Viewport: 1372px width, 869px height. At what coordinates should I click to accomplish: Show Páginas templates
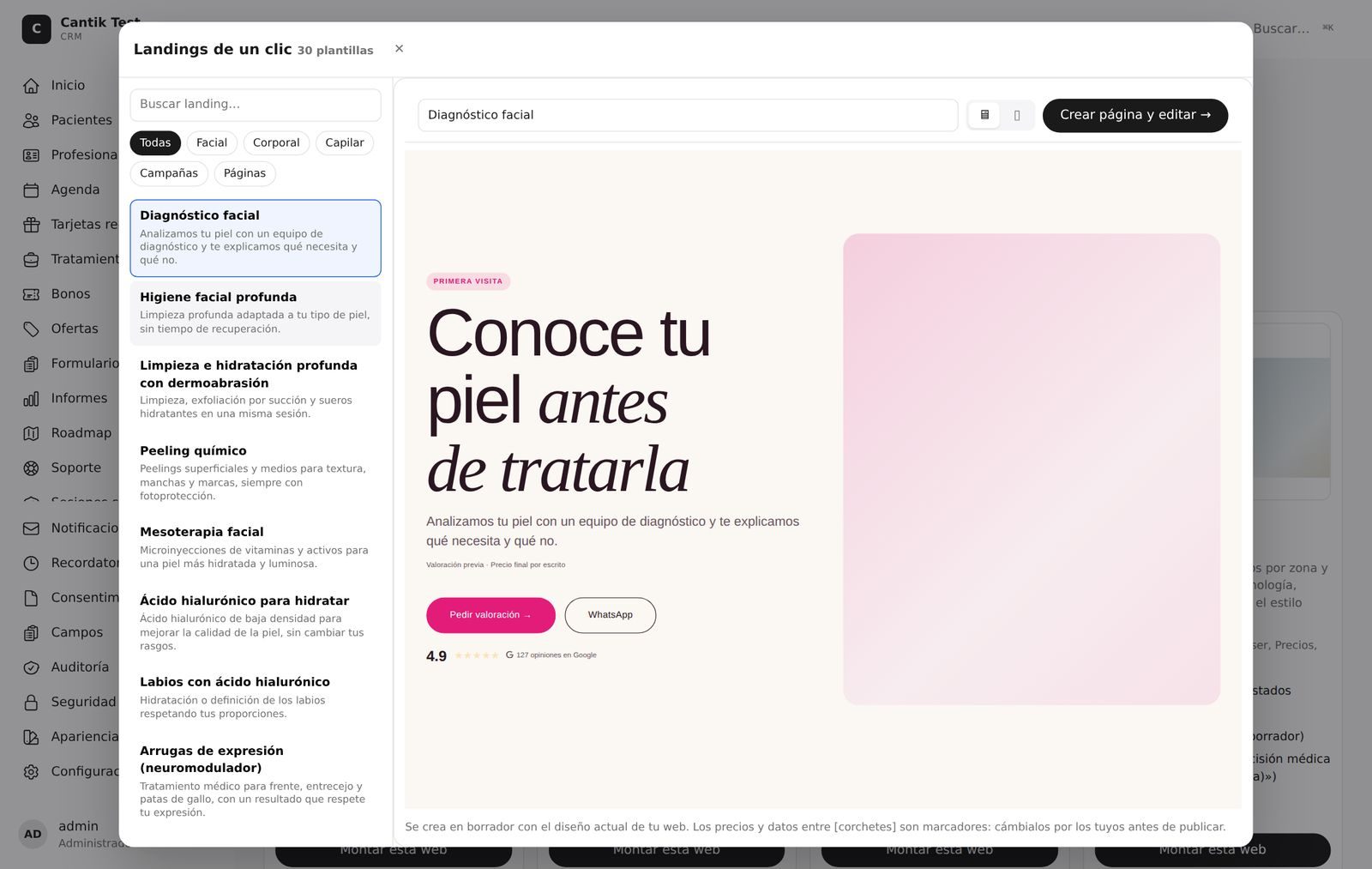244,173
